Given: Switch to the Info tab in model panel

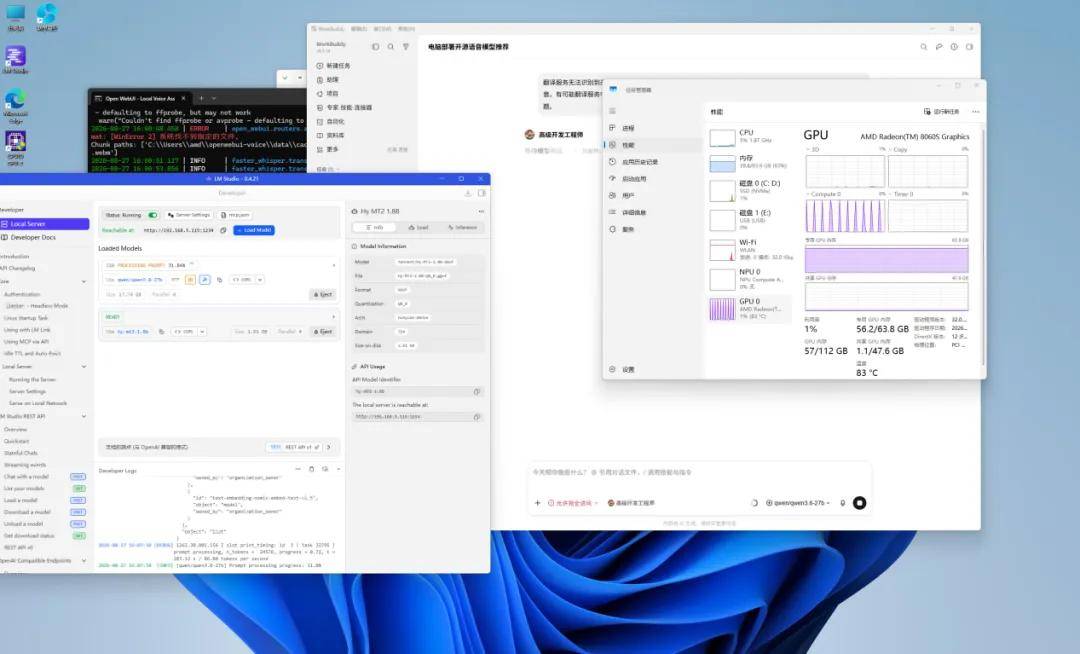Looking at the screenshot, I should tap(375, 227).
